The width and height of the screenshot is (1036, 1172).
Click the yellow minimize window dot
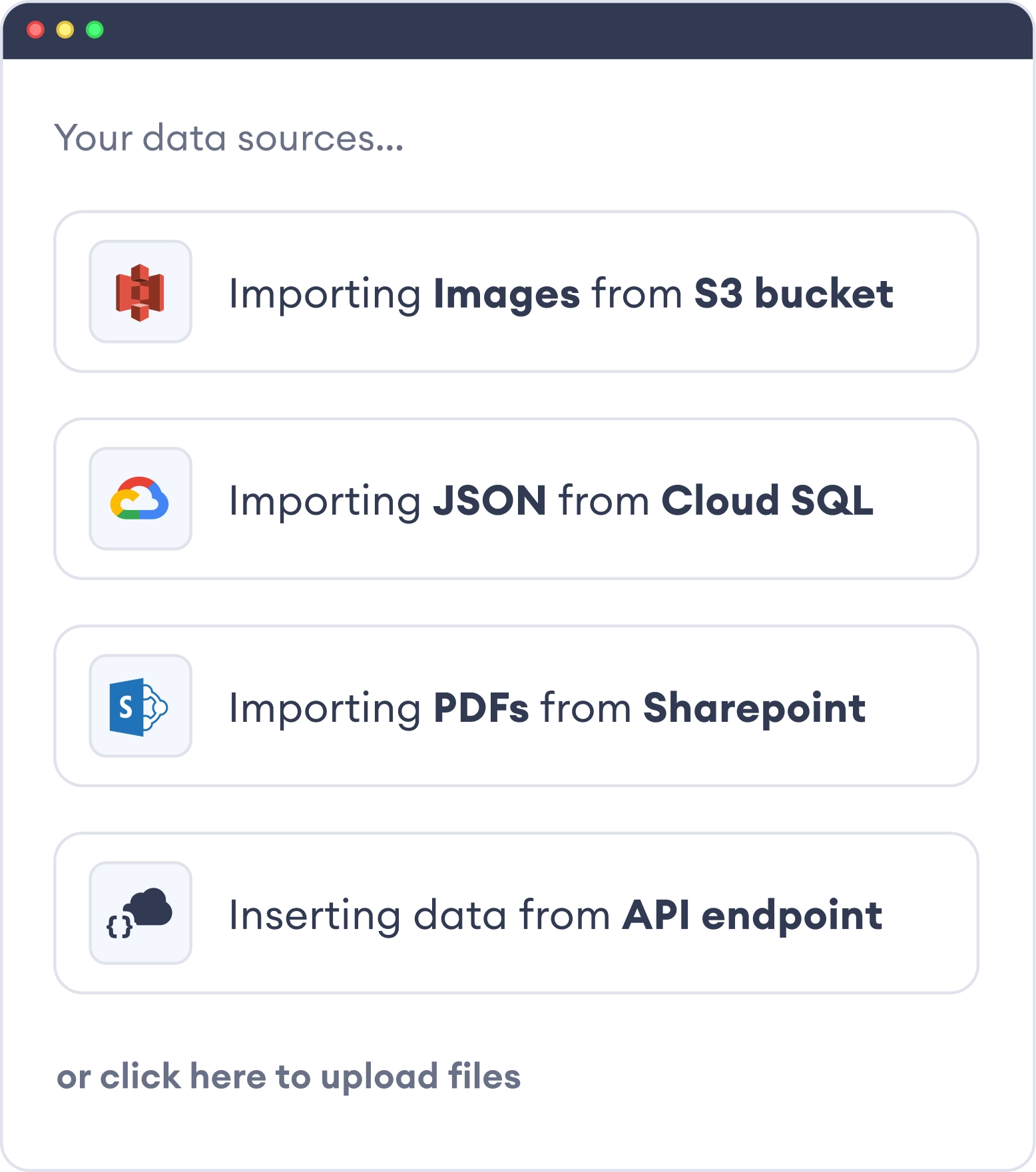65,30
